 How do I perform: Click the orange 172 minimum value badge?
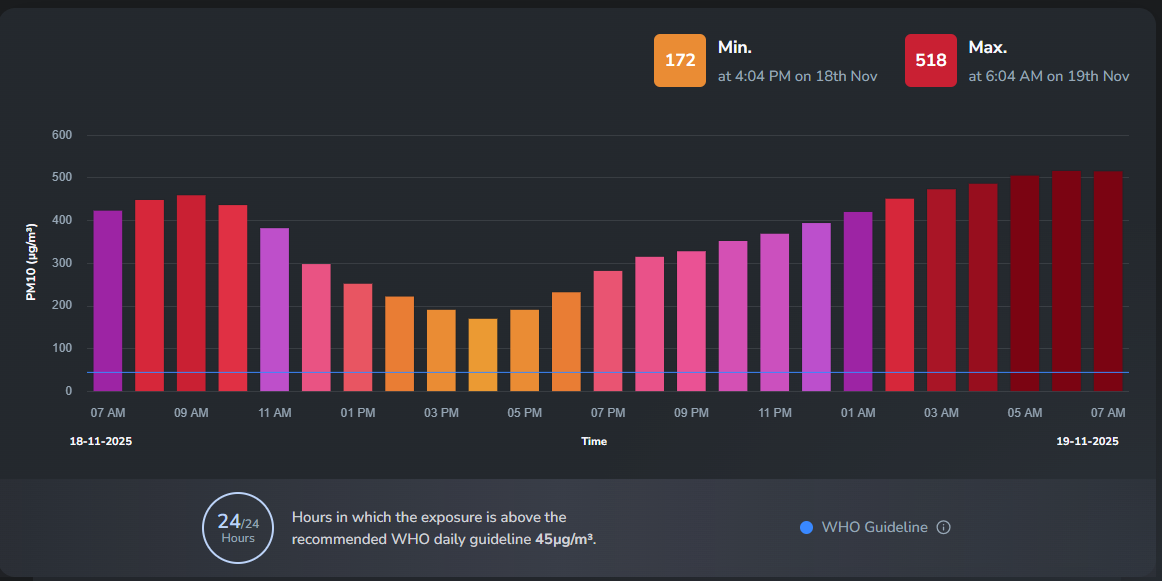point(680,60)
